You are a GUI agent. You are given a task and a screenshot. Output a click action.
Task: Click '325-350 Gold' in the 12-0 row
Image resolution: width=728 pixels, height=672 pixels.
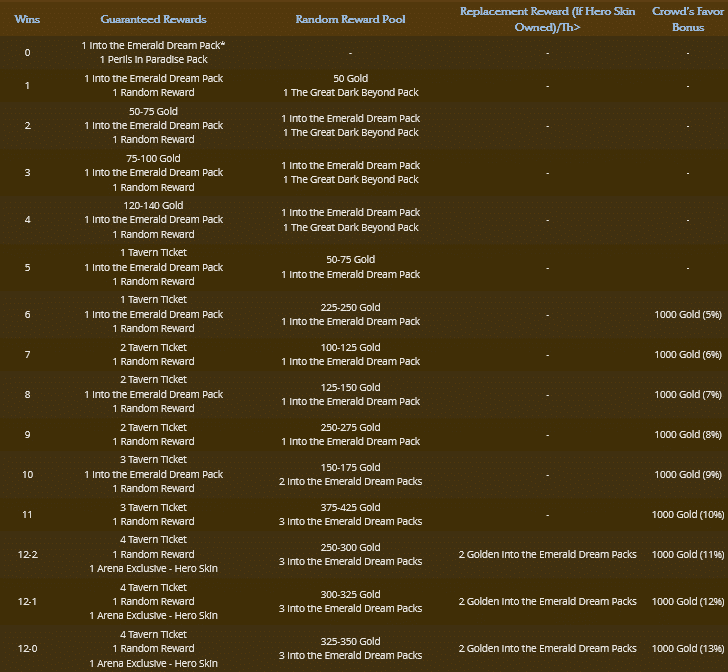[351, 641]
